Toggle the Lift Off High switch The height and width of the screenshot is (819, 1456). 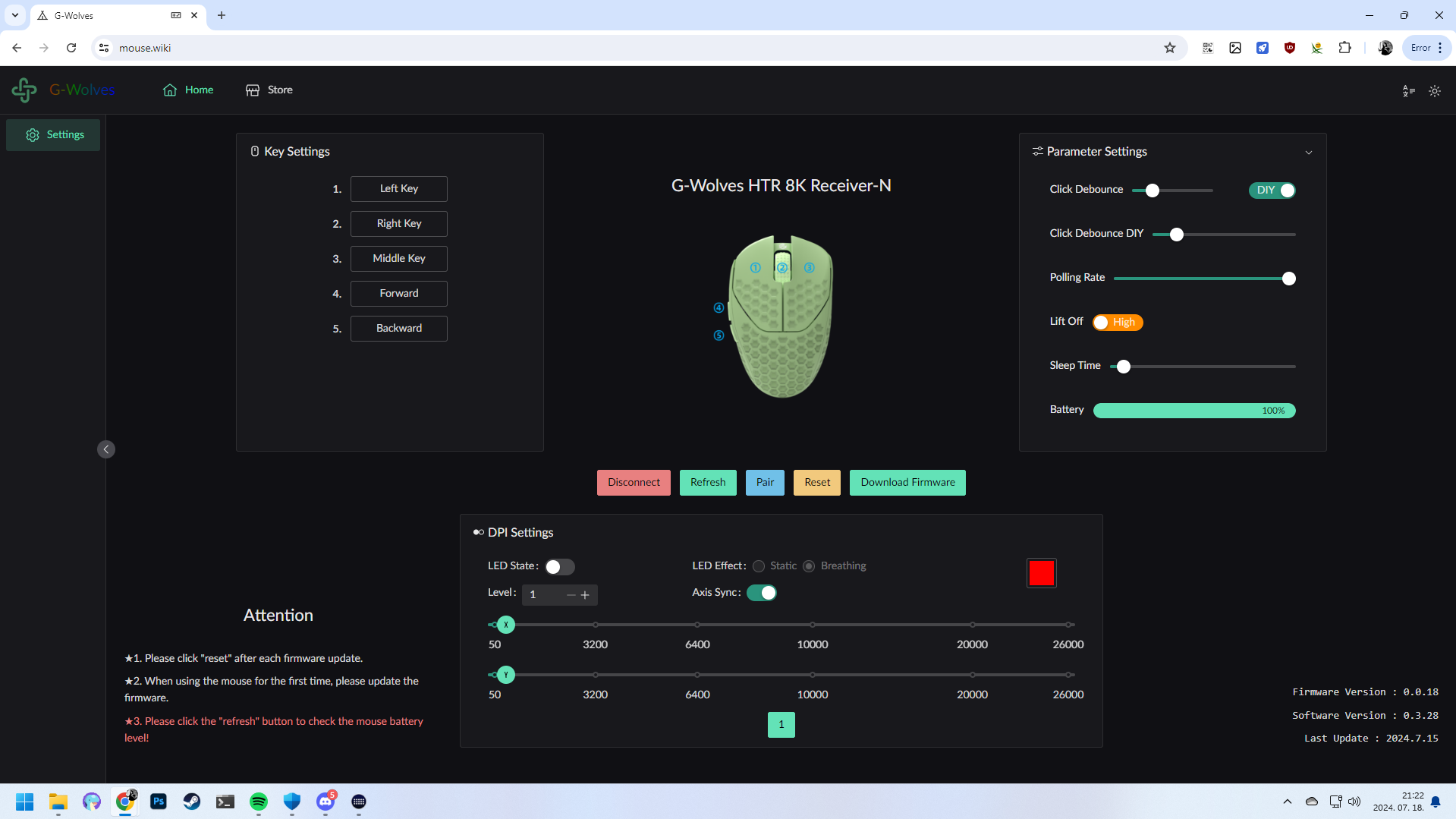tap(1118, 323)
